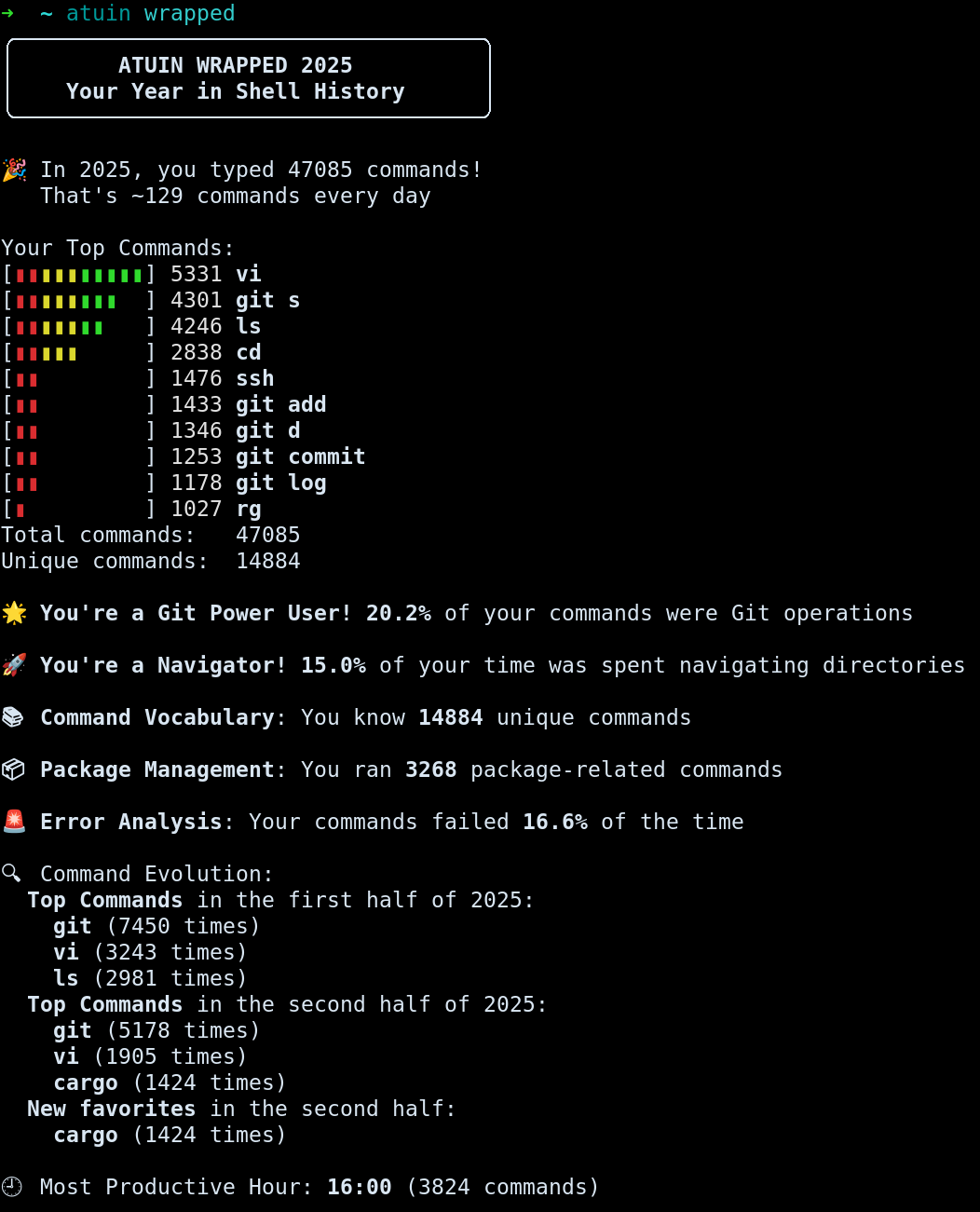Click the typed "atuin wrapped" command
This screenshot has height=1212, width=980.
pos(150,14)
